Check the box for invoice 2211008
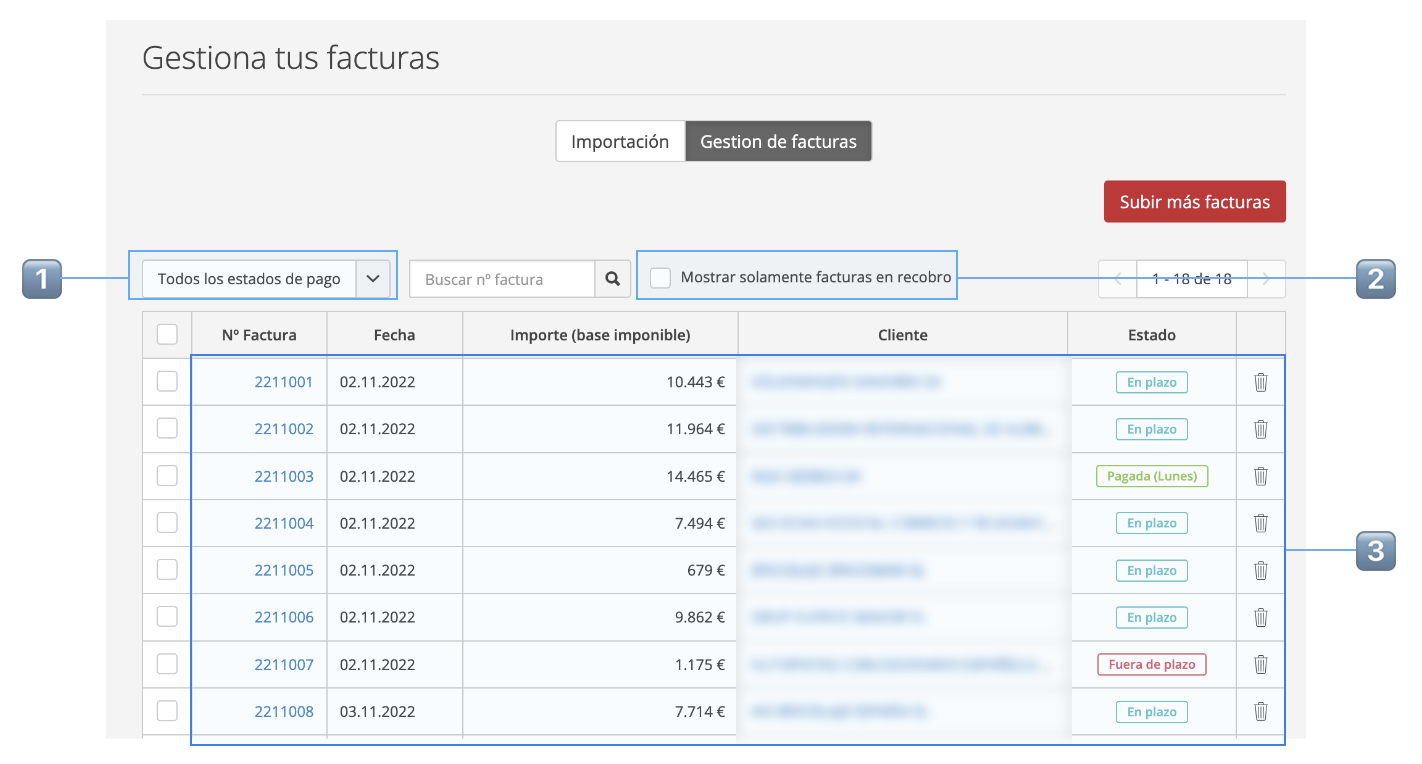Image resolution: width=1422 pixels, height=764 pixels. click(x=167, y=710)
